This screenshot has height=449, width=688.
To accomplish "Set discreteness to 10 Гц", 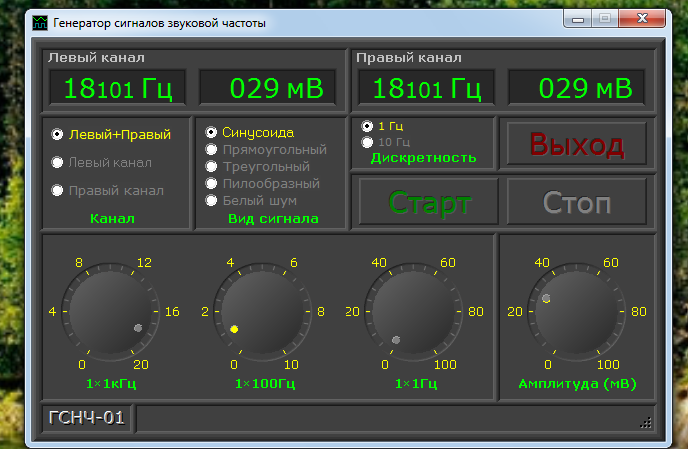I will click(x=368, y=142).
